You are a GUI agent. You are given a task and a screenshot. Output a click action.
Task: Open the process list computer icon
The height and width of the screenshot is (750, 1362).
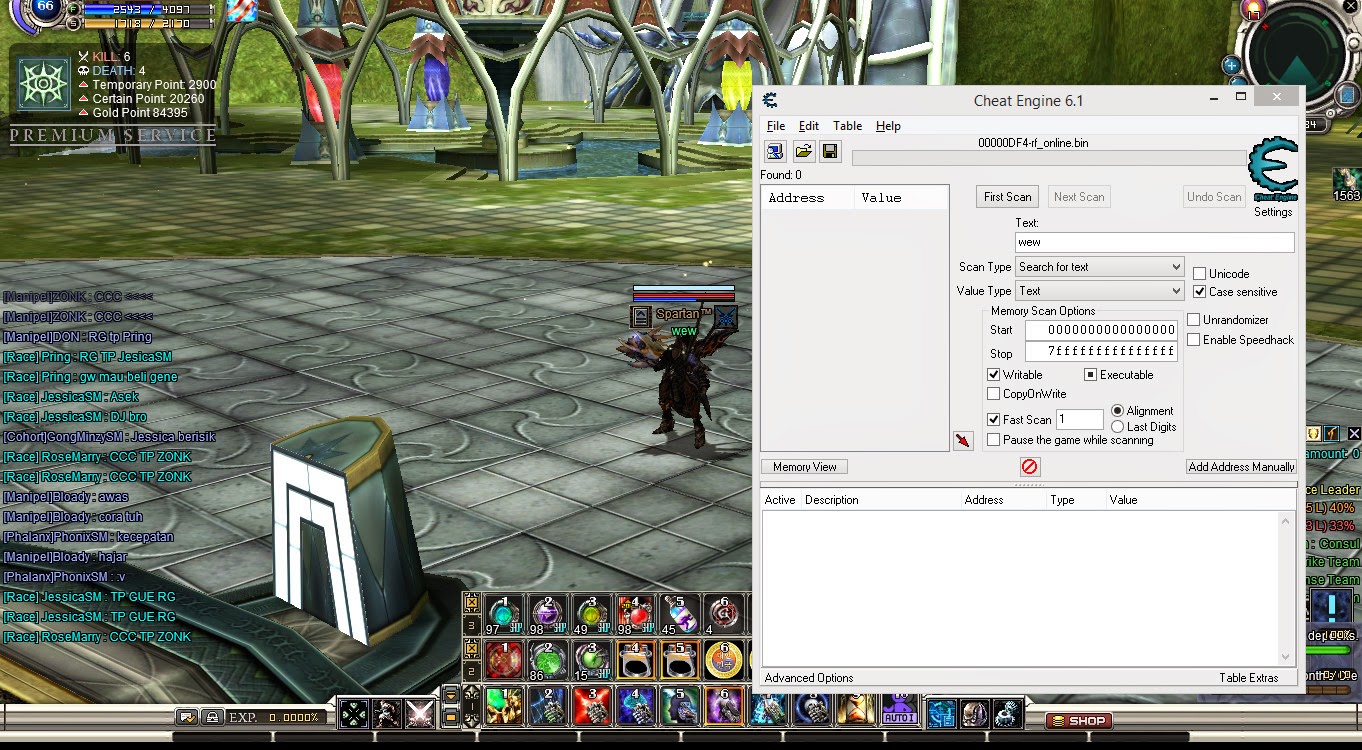[x=775, y=151]
